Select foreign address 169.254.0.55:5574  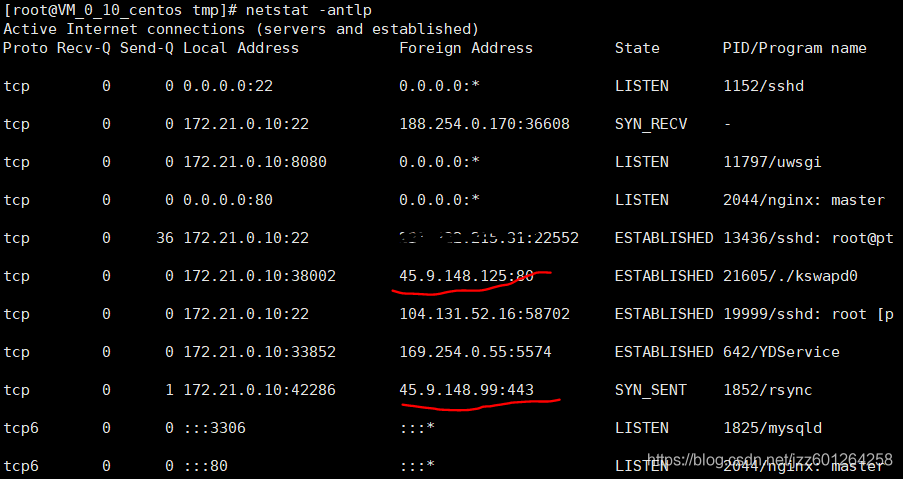click(x=475, y=352)
